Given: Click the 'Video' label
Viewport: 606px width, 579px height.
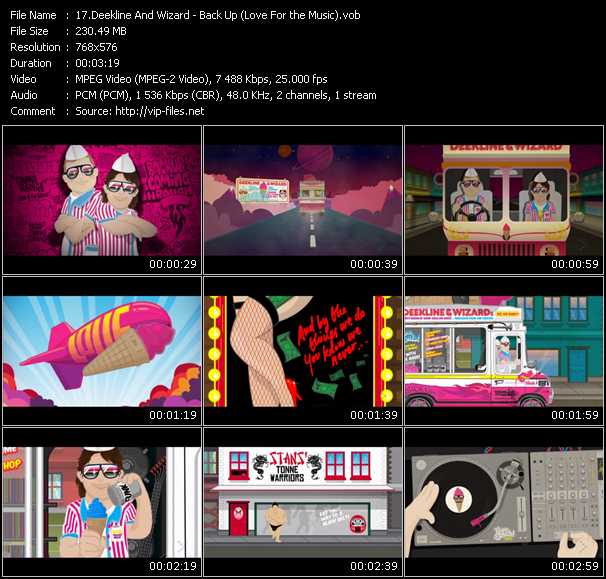Looking at the screenshot, I should tap(23, 79).
